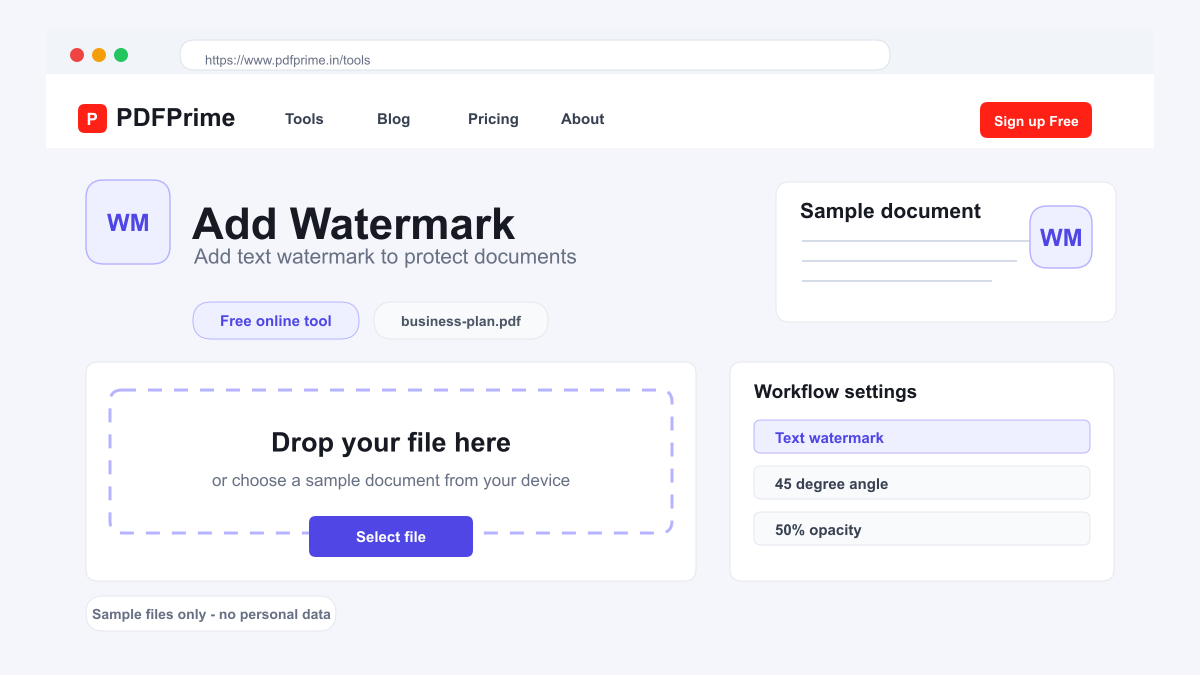The width and height of the screenshot is (1200, 675).
Task: Click "Add text watermark to protect documents" subtitle
Action: 385,256
